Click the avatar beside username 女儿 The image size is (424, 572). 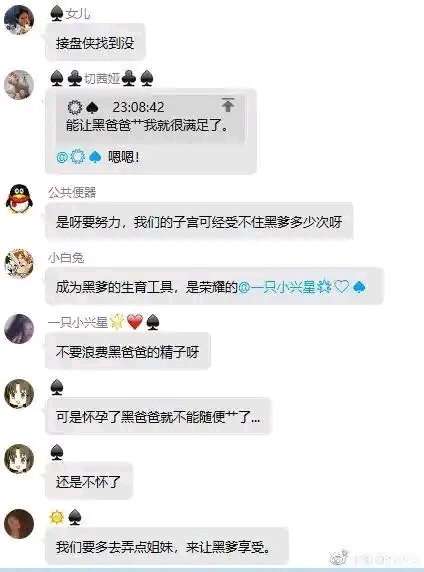(x=19, y=20)
